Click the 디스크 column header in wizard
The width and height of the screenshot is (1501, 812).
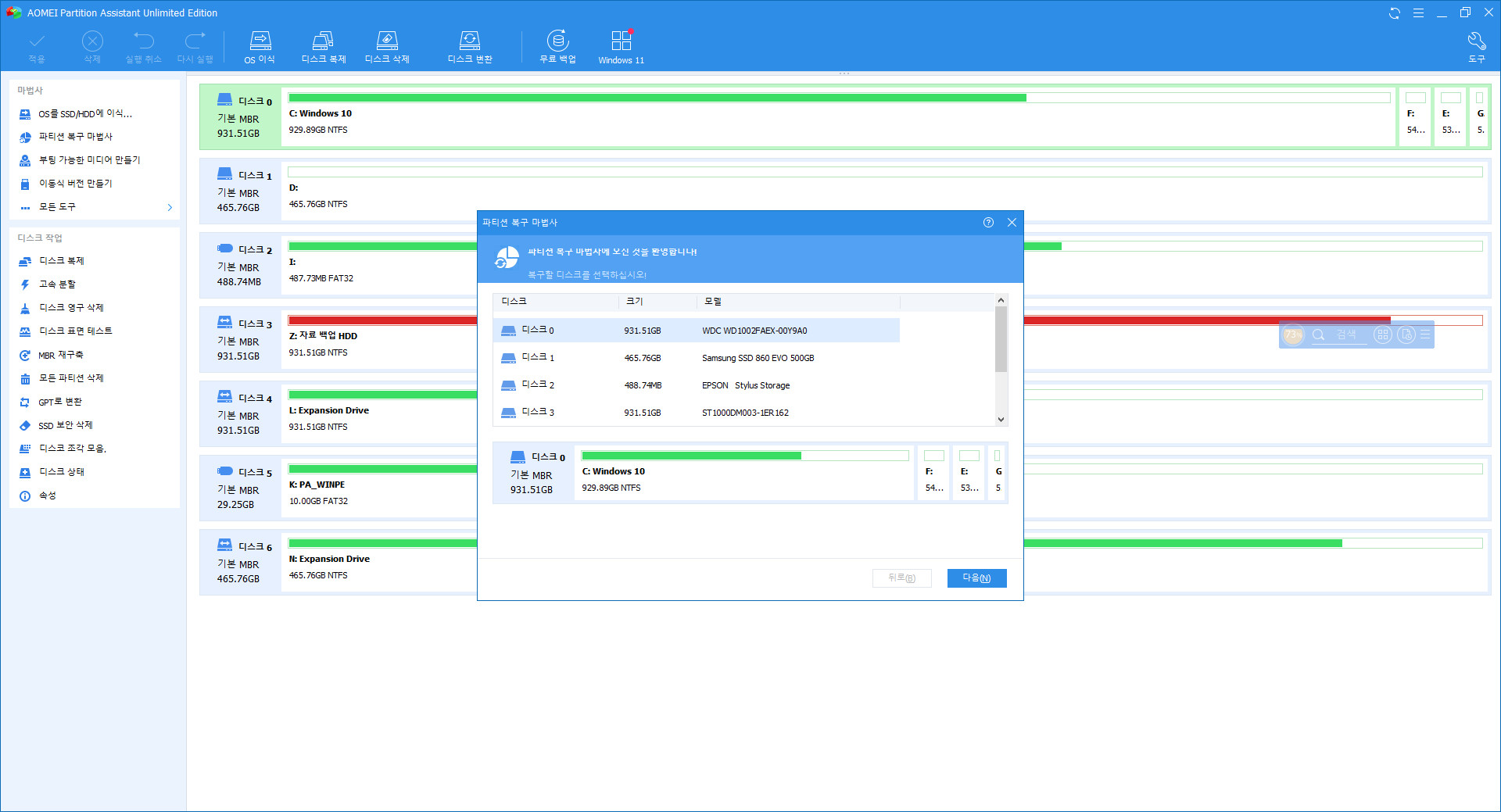click(556, 302)
